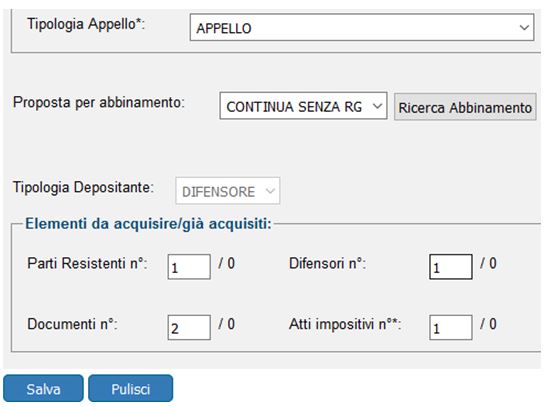Click the Tipologia Depositante label text
Image resolution: width=552 pixels, height=407 pixels.
[x=83, y=187]
